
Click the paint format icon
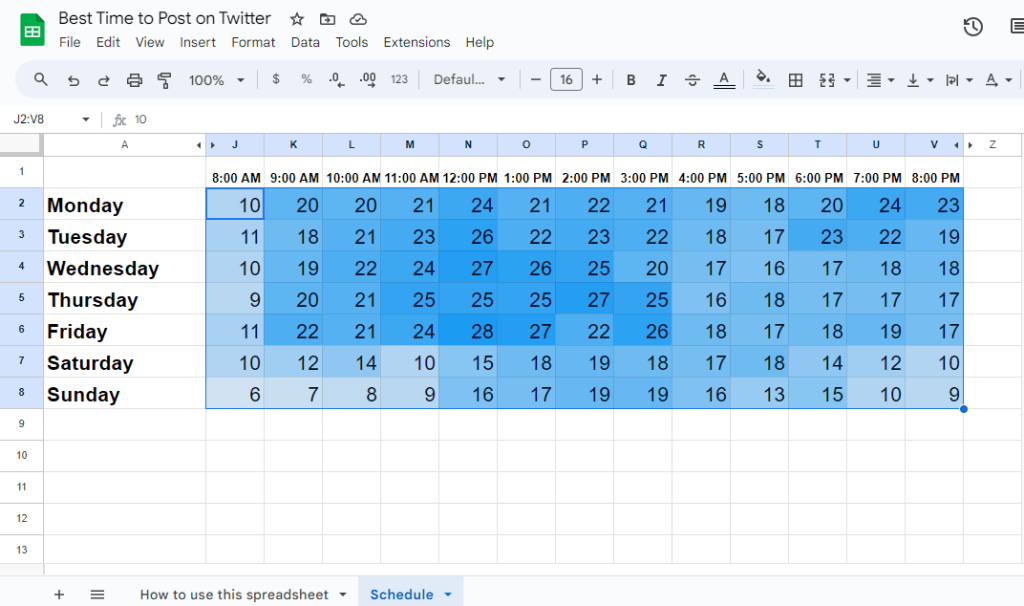pyautogui.click(x=165, y=80)
